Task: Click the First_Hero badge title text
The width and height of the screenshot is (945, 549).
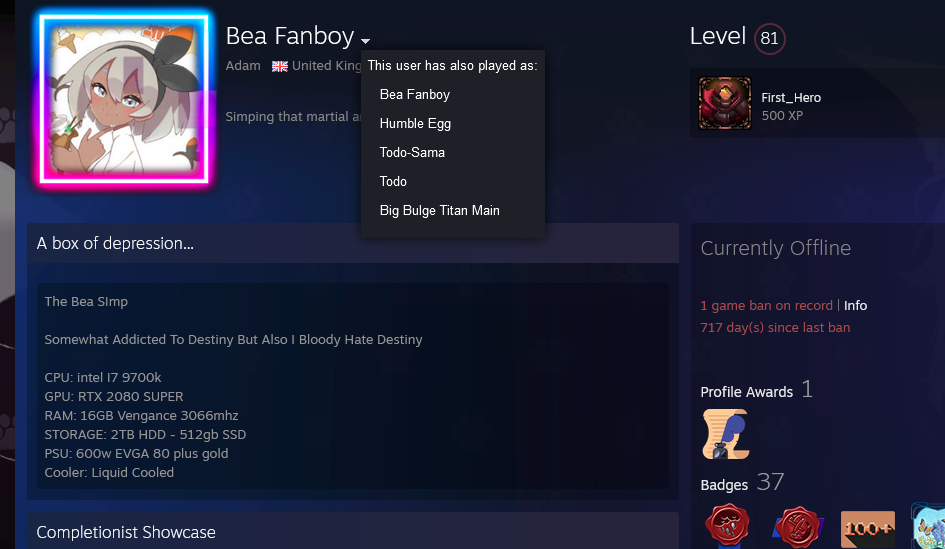Action: pos(791,98)
